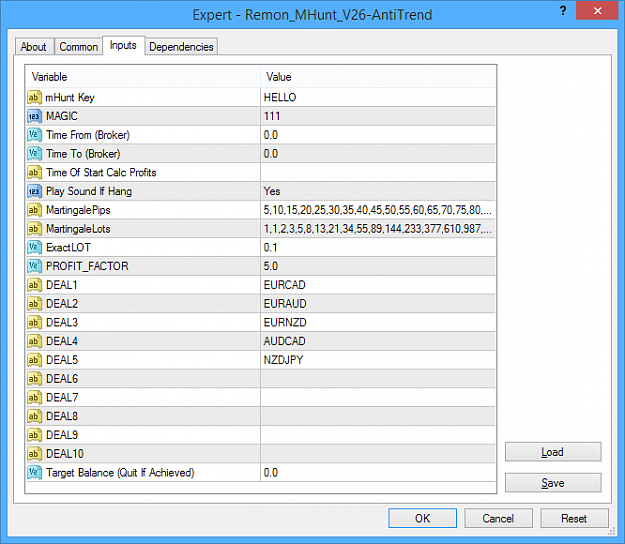
Task: Click the string icon beside DEAL7
Action: [x=34, y=397]
